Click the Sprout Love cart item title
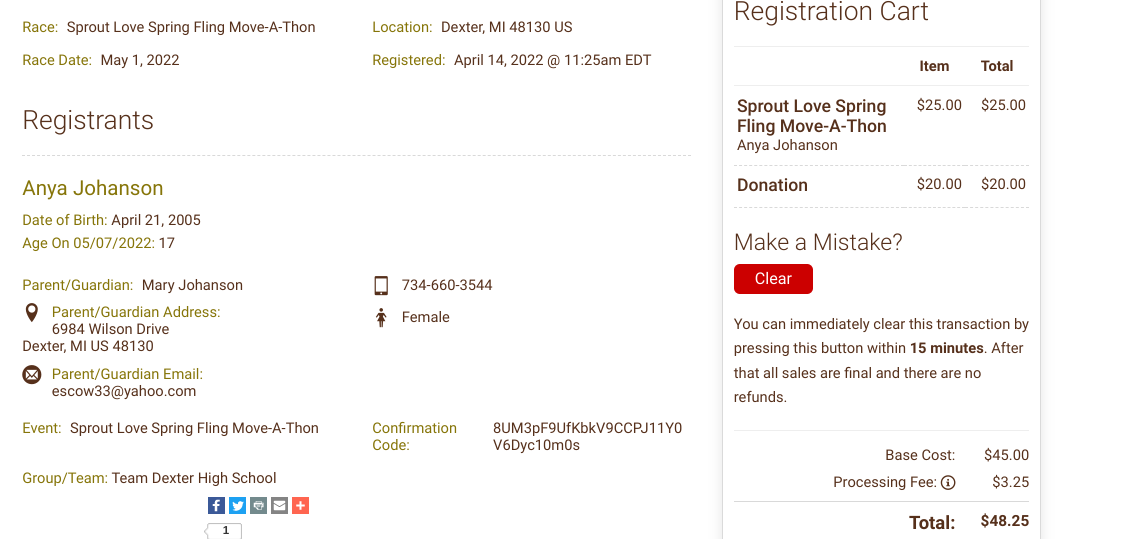This screenshot has height=539, width=1135. pyautogui.click(x=811, y=116)
